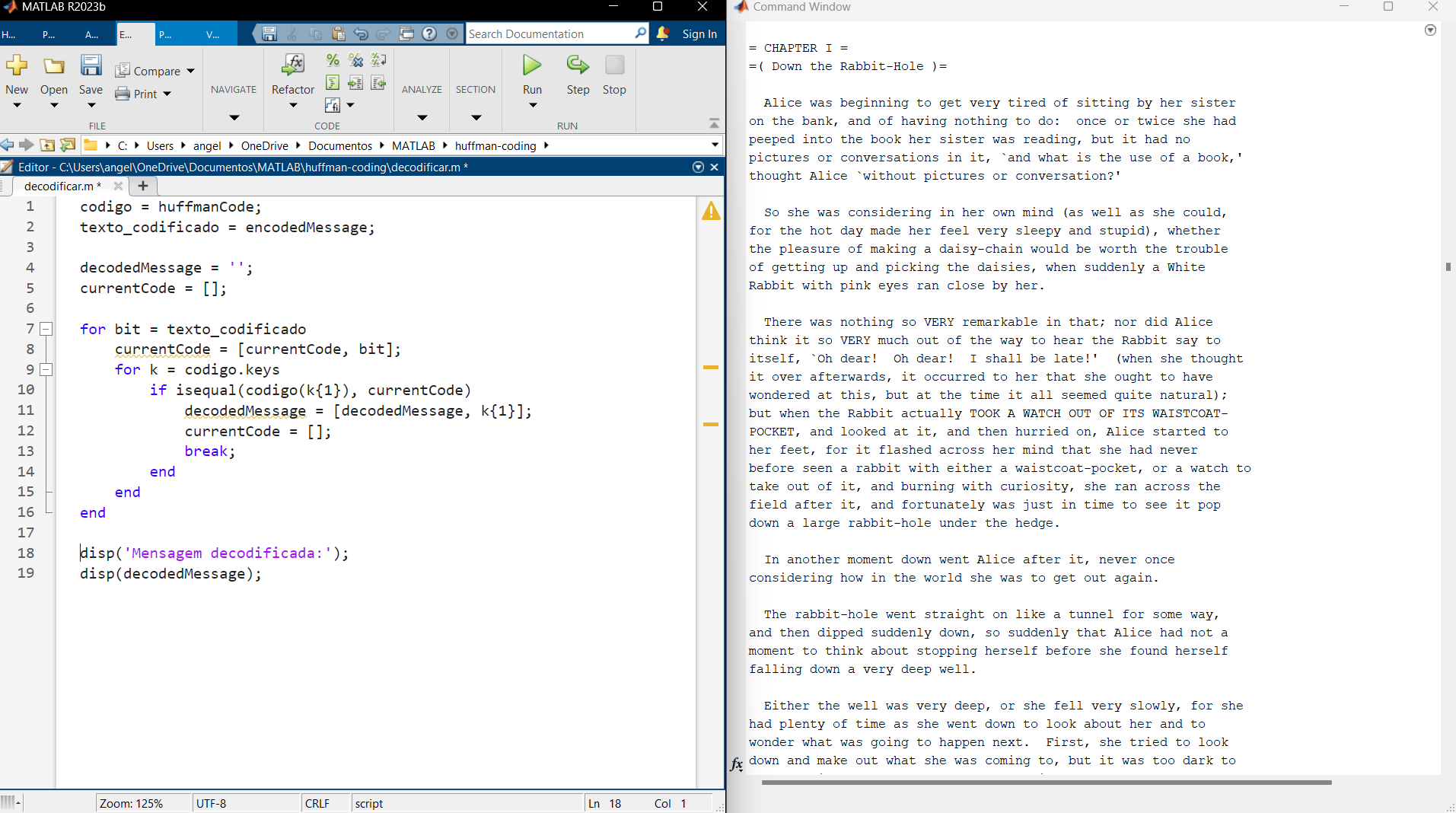Click the Sign In link
This screenshot has width=1456, height=813.
point(699,33)
